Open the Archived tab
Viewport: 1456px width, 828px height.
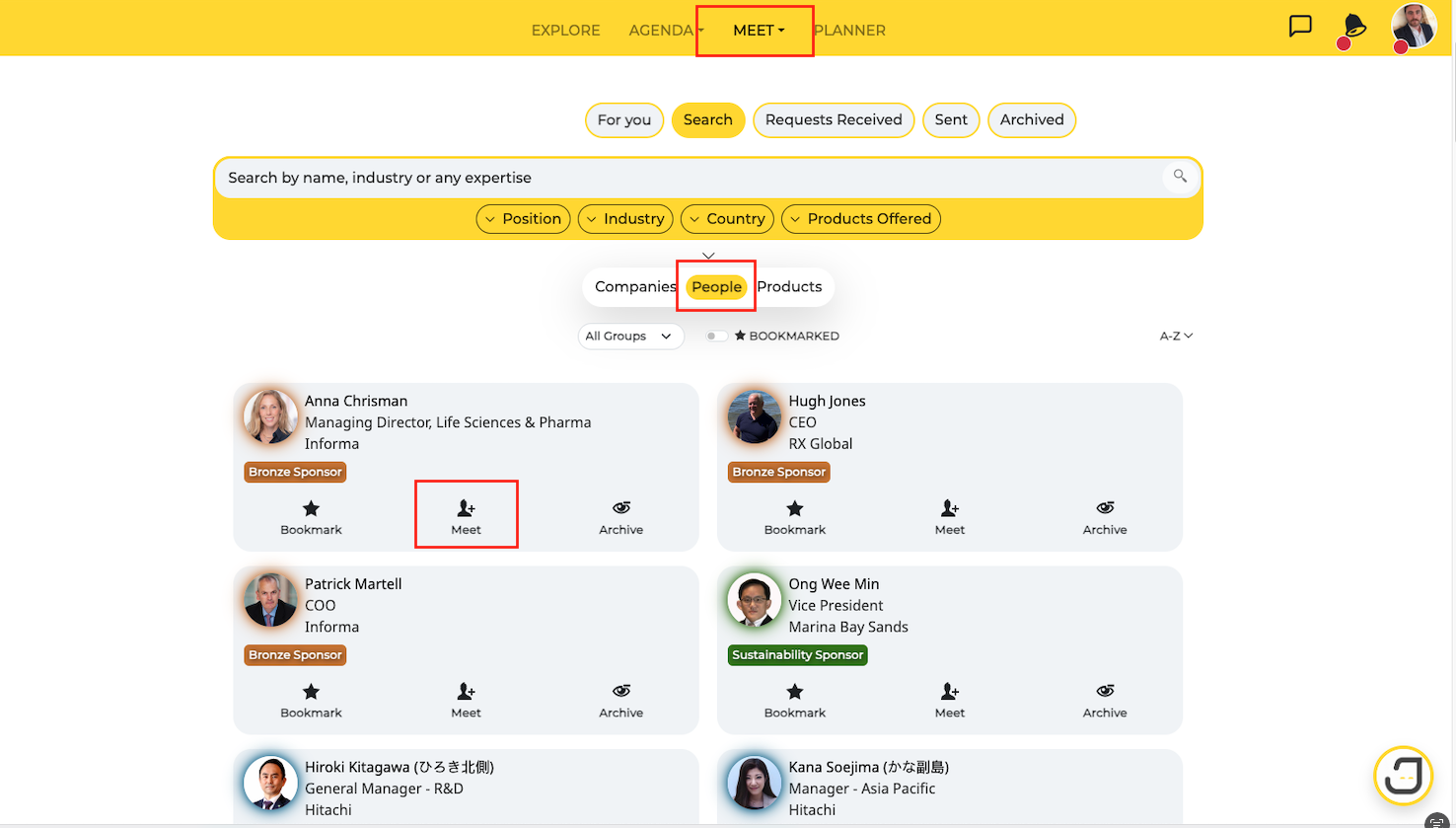coord(1032,120)
